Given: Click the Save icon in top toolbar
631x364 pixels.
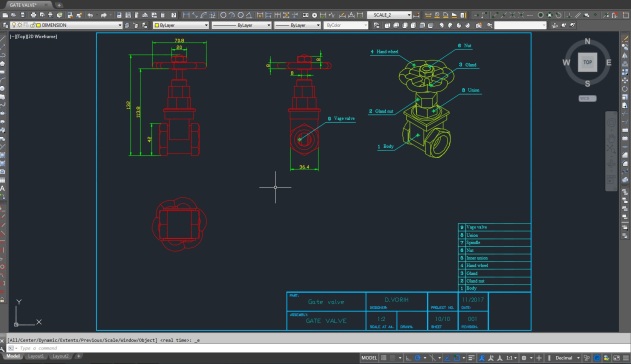Looking at the screenshot, I should click(23, 15).
